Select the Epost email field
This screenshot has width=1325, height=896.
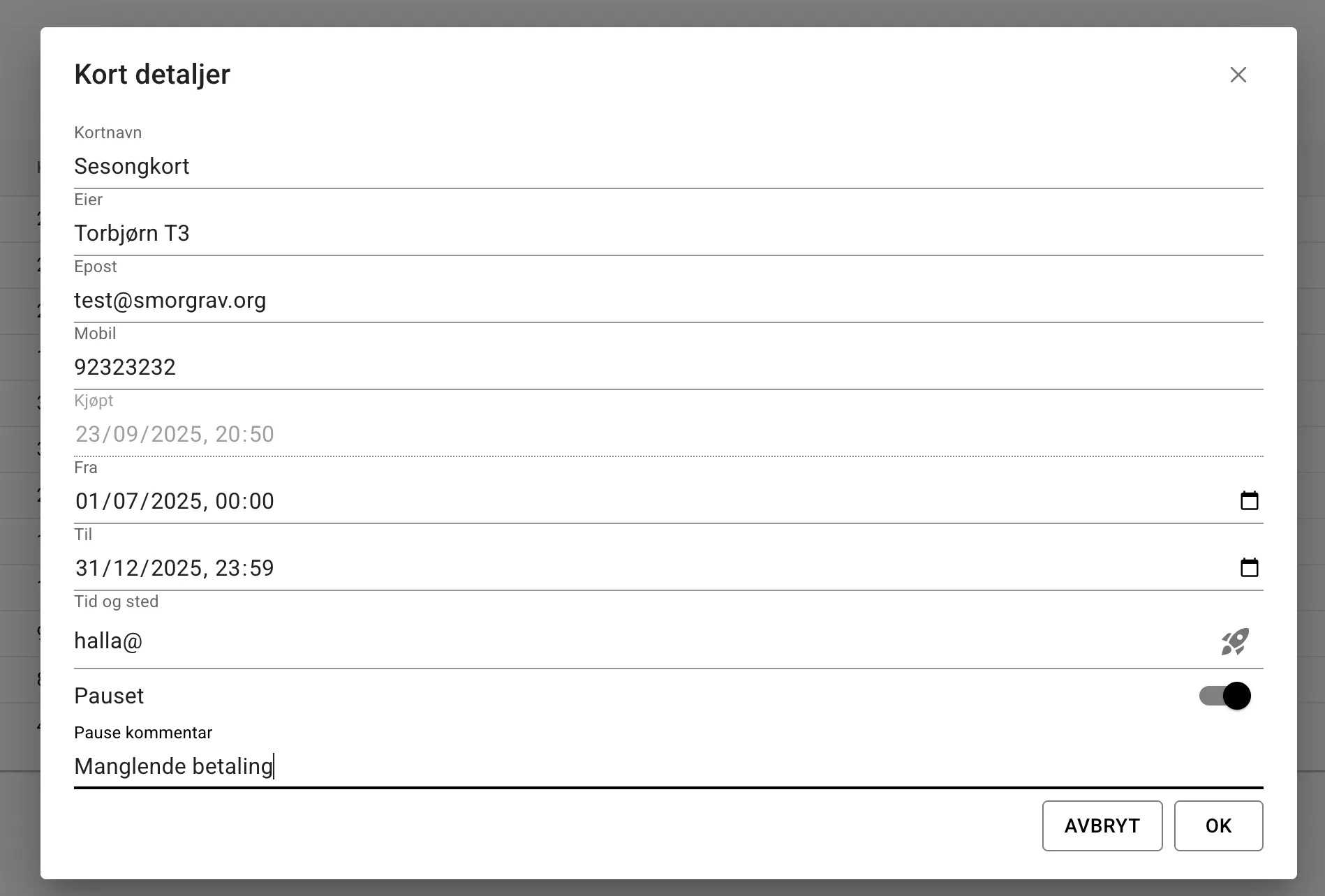[x=628, y=301]
